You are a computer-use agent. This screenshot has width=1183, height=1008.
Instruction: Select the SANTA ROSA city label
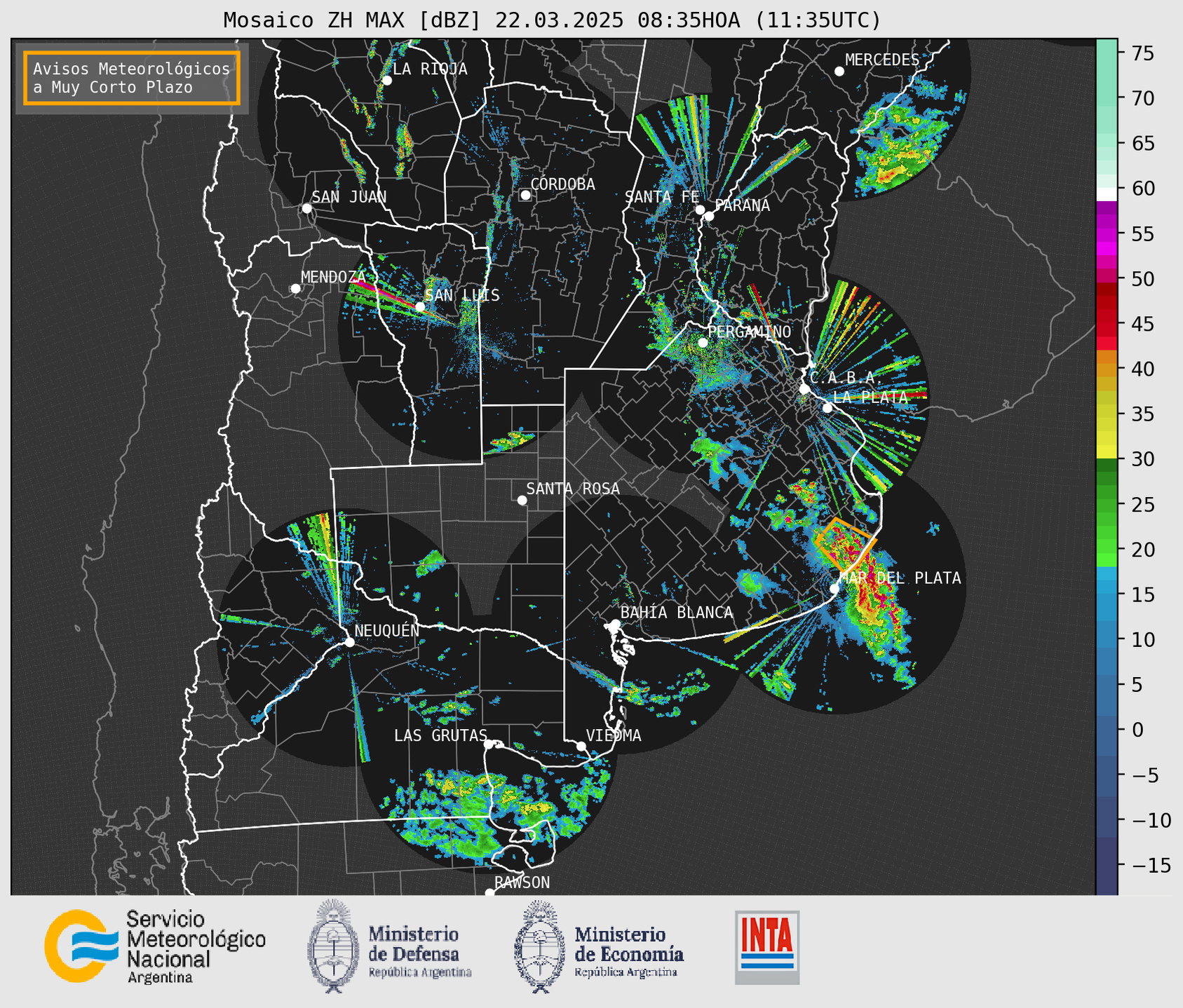point(573,489)
